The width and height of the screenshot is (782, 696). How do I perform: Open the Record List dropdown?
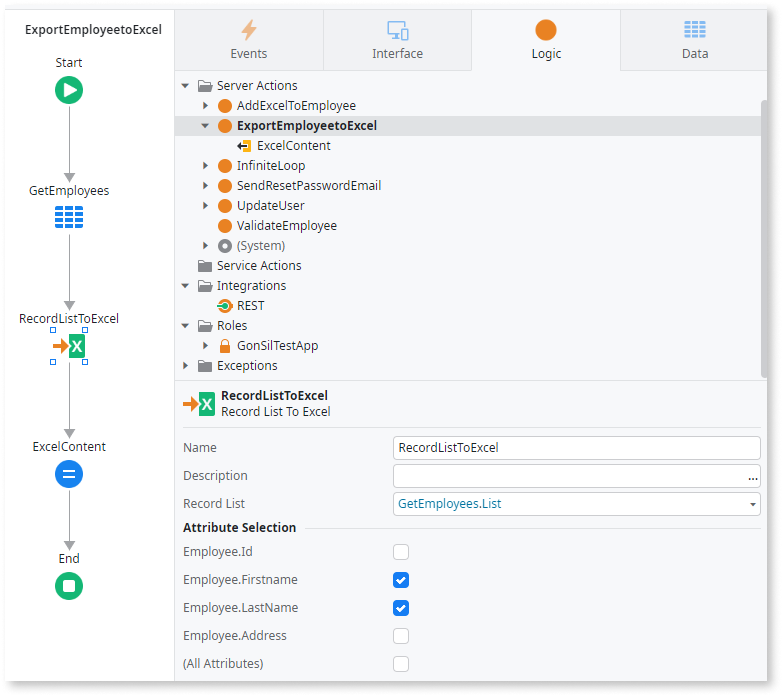point(752,504)
